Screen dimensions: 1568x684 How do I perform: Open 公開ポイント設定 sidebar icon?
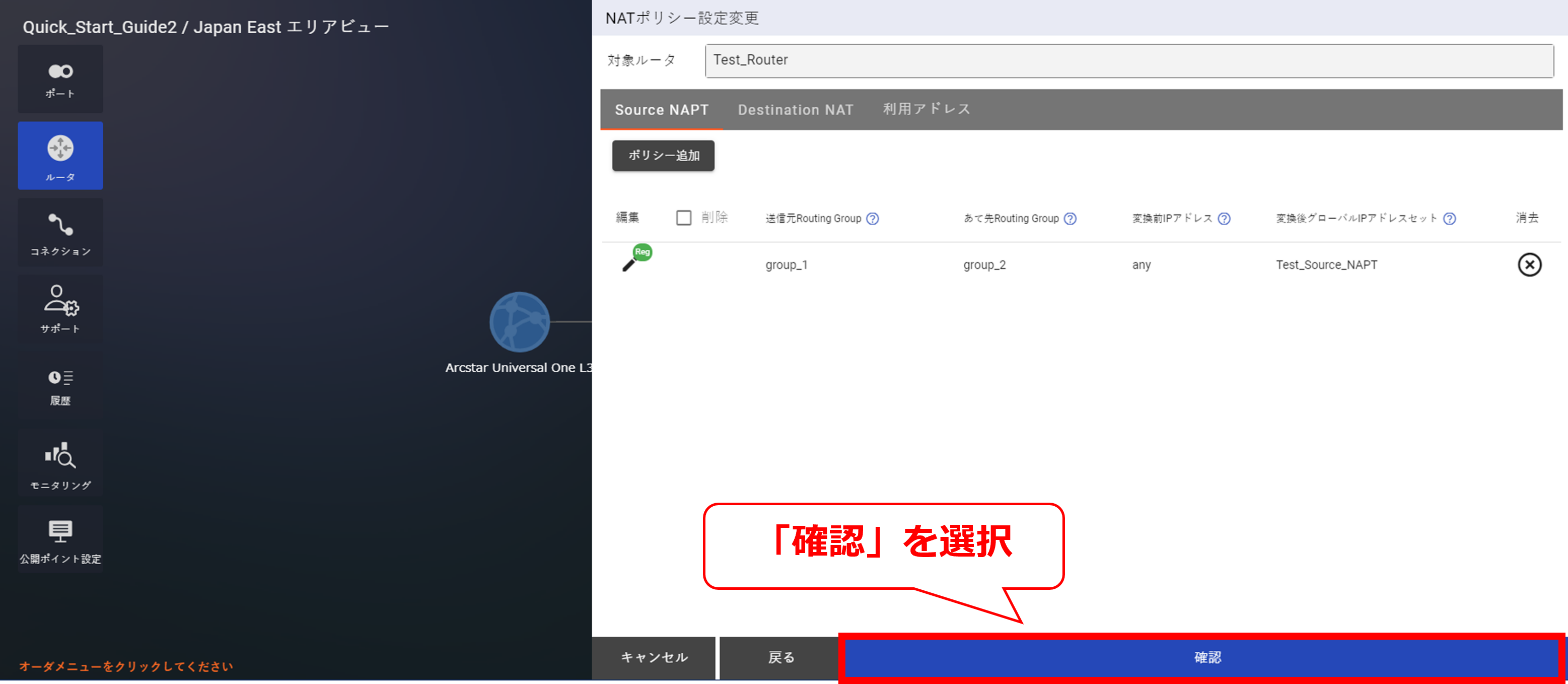pyautogui.click(x=60, y=539)
